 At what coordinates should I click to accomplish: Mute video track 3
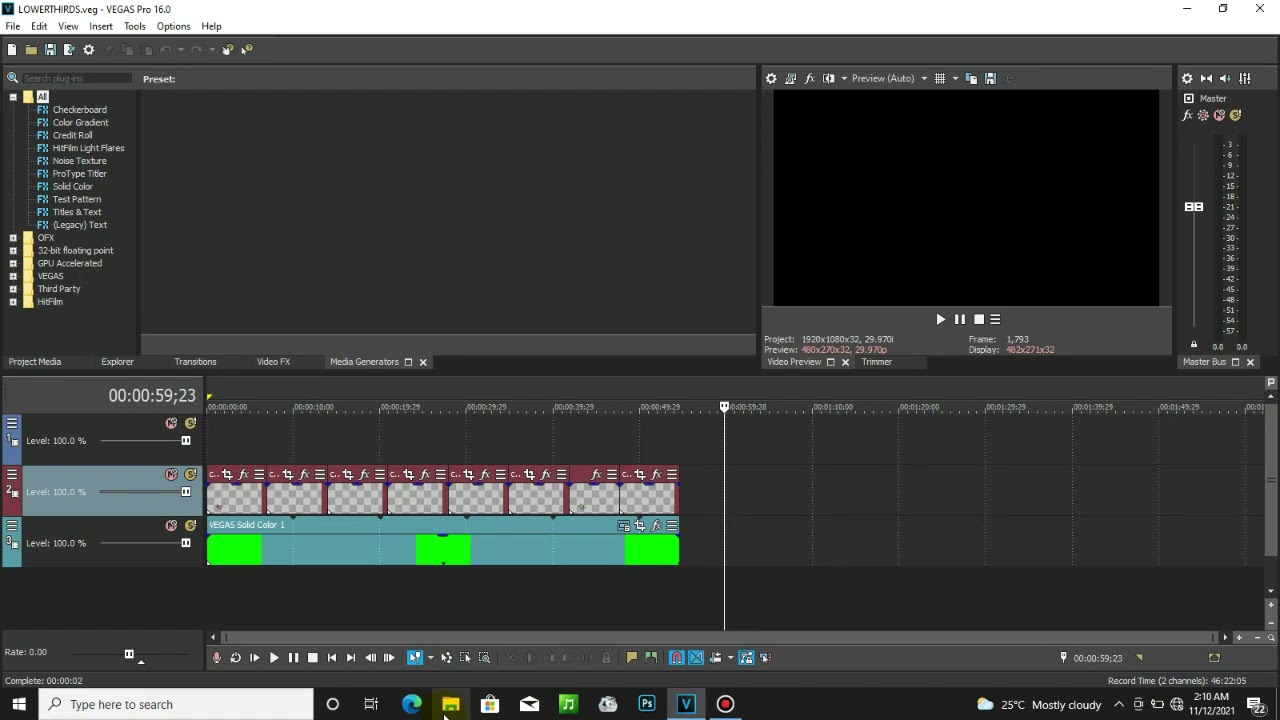(x=172, y=525)
